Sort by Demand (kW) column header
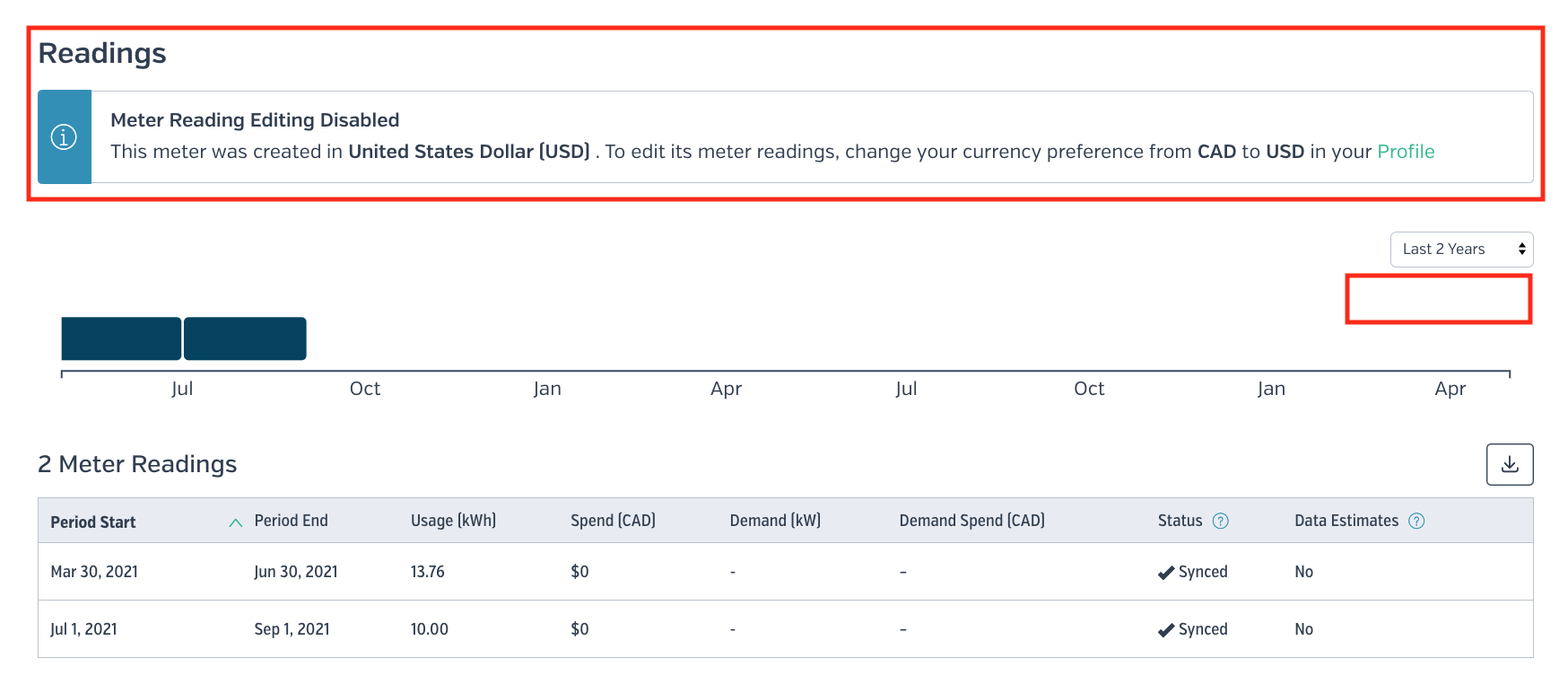 775,521
